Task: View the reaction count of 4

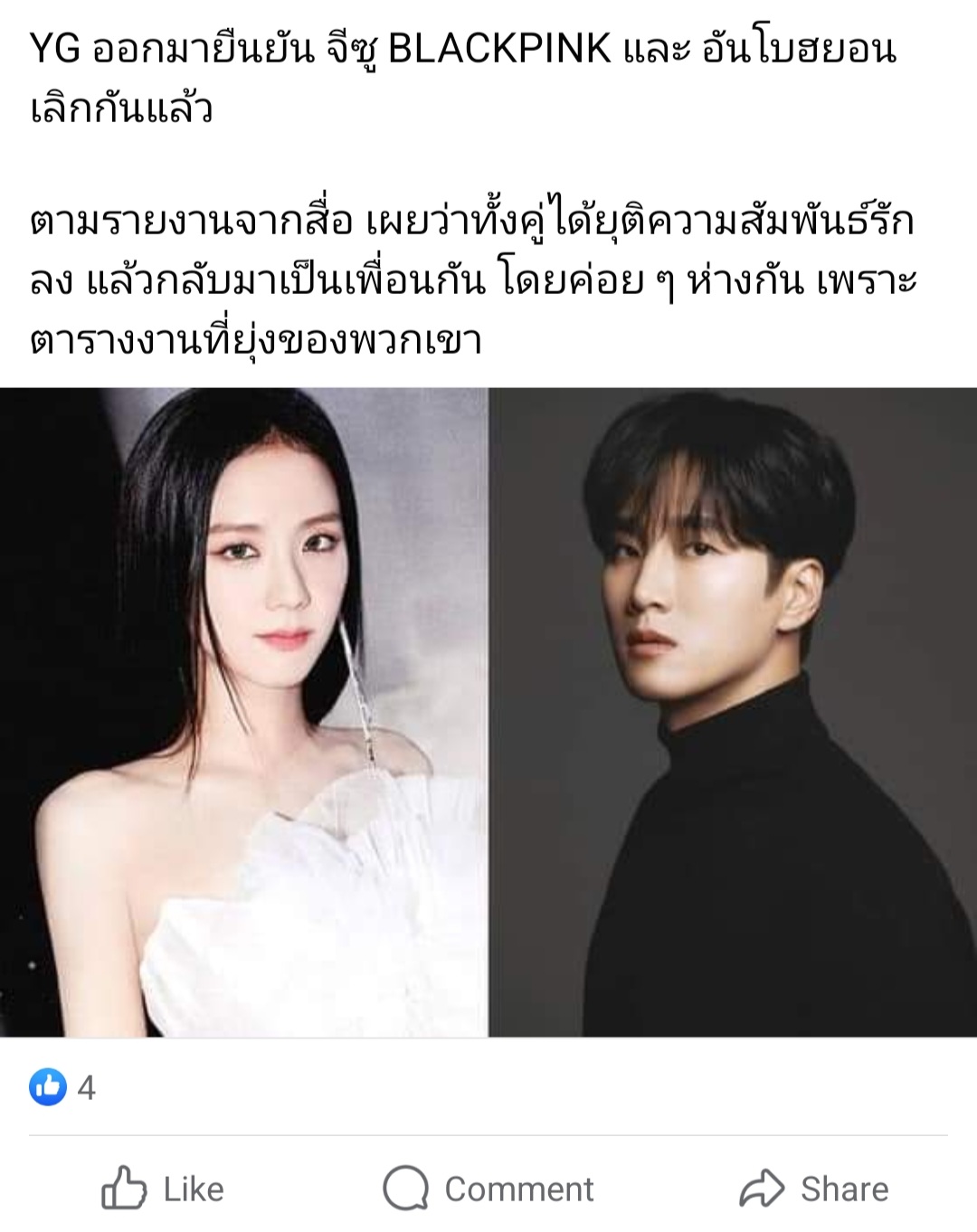Action: click(x=87, y=1087)
